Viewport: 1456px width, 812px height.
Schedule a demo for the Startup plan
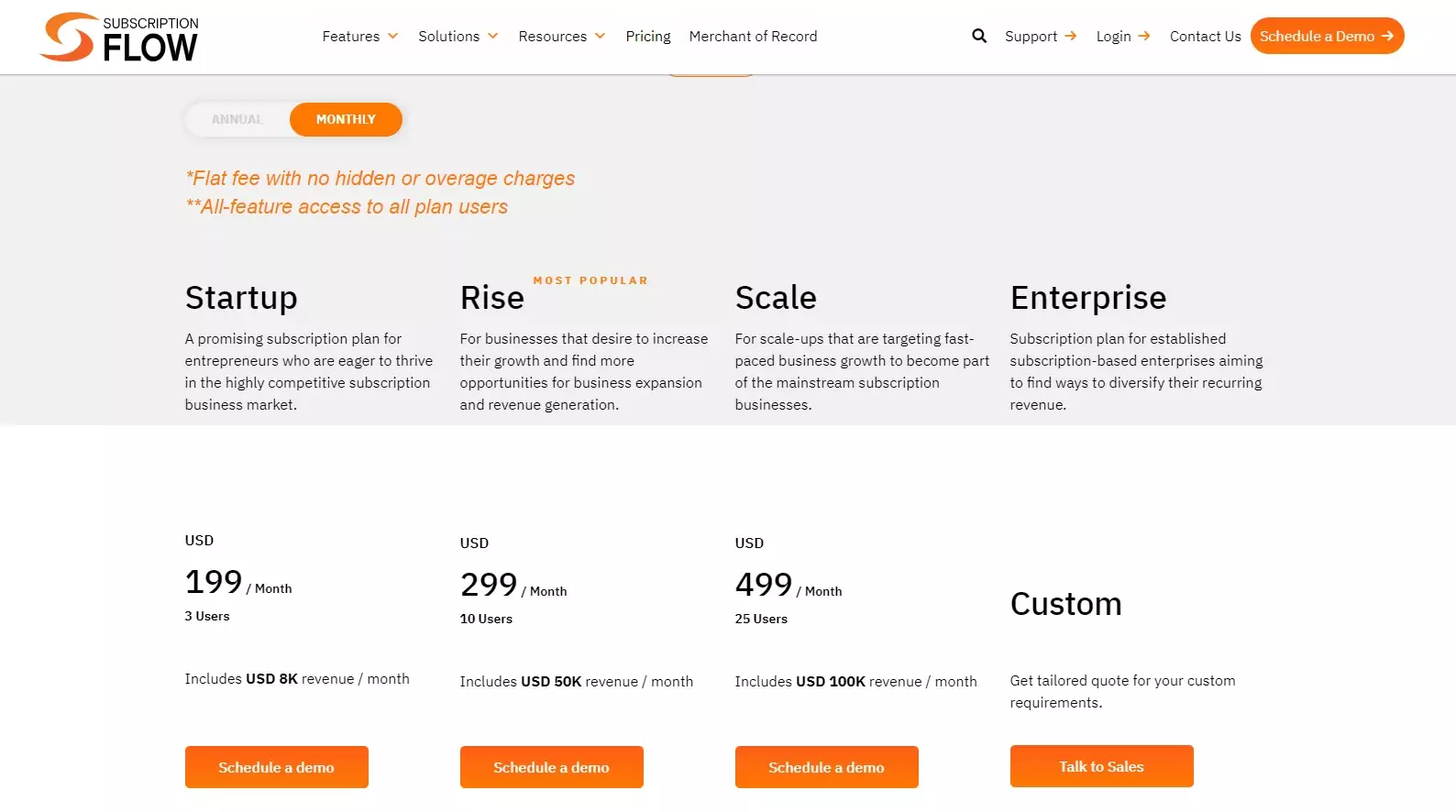(x=276, y=767)
